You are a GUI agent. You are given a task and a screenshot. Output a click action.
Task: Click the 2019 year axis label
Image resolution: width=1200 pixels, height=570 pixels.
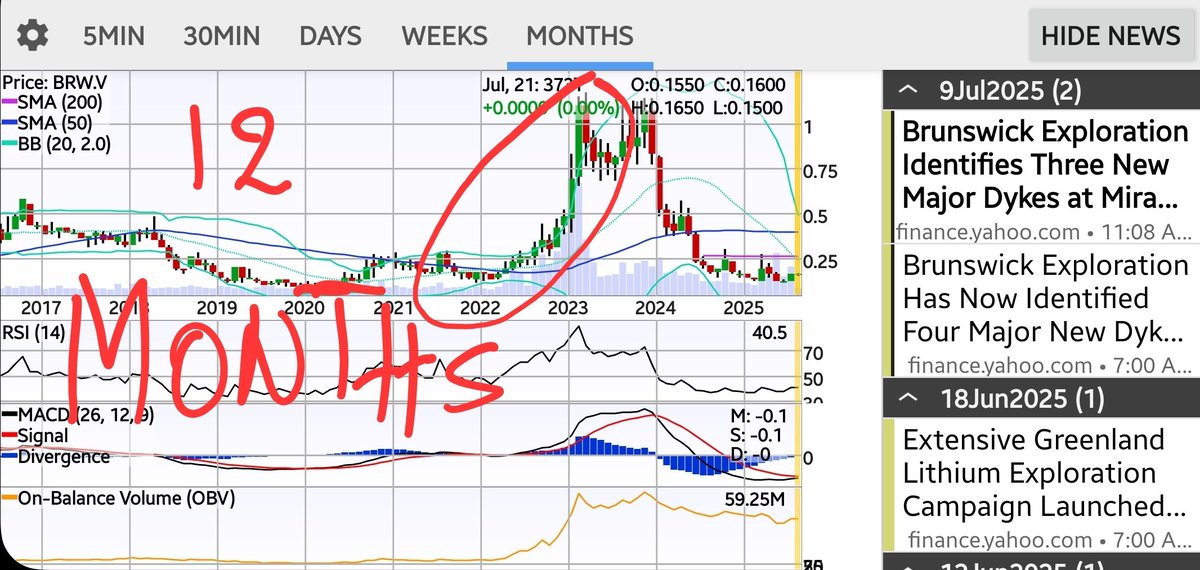click(x=218, y=307)
